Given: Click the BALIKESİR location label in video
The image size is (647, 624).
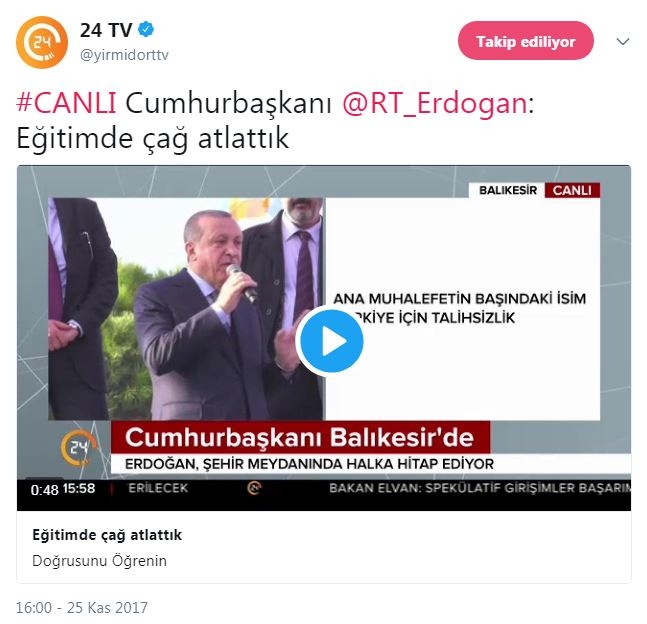Looking at the screenshot, I should 508,191.
